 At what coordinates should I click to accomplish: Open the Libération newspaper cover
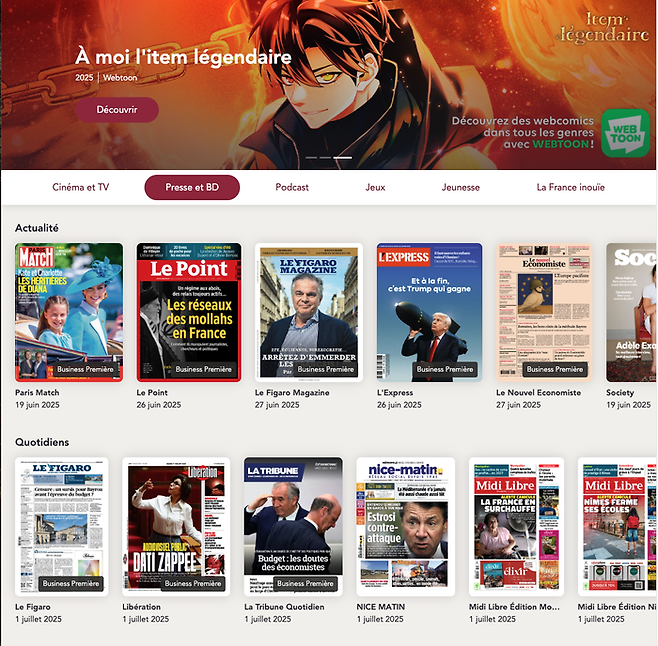(176, 526)
